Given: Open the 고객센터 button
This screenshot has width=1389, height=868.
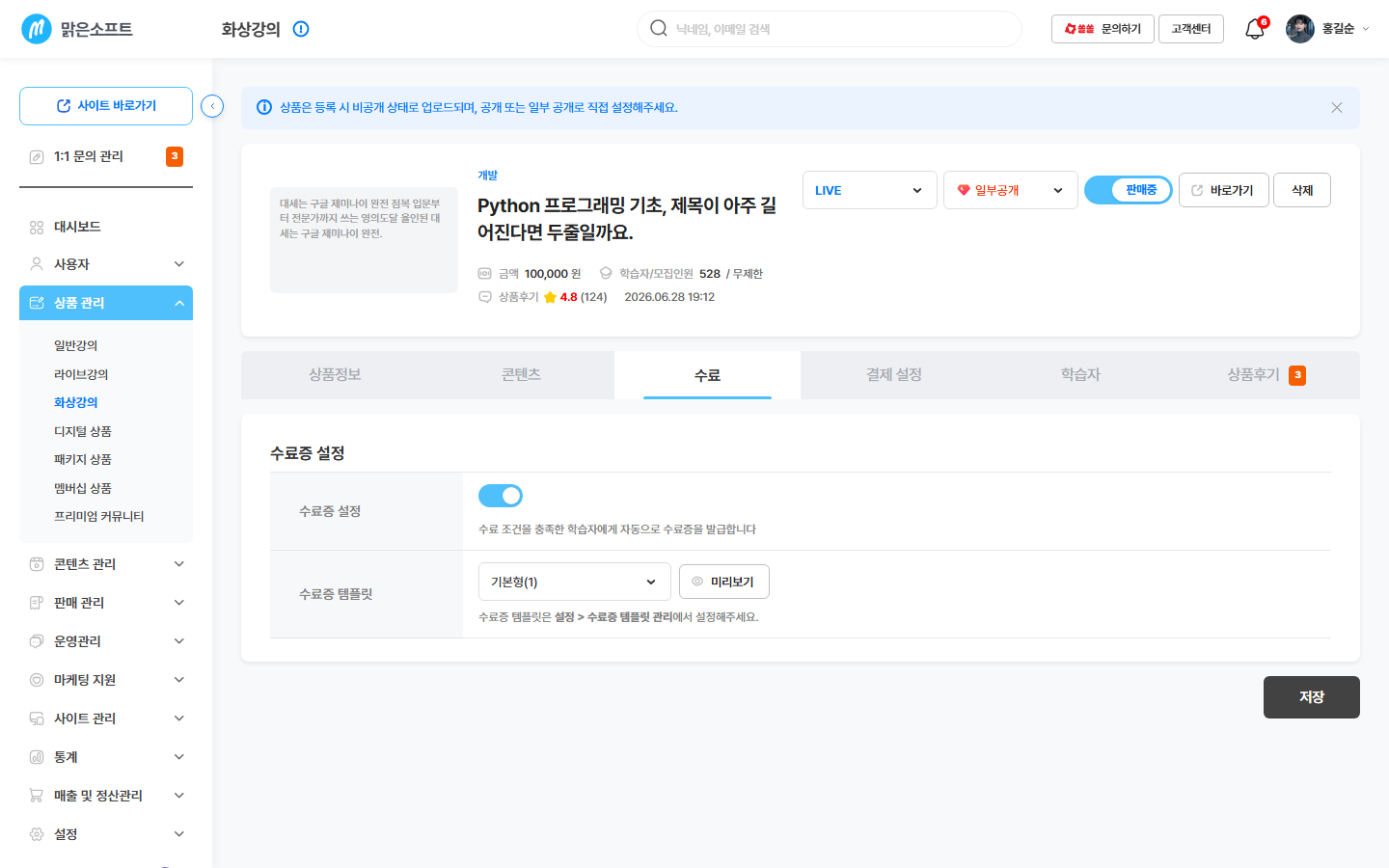Looking at the screenshot, I should coord(1191,29).
